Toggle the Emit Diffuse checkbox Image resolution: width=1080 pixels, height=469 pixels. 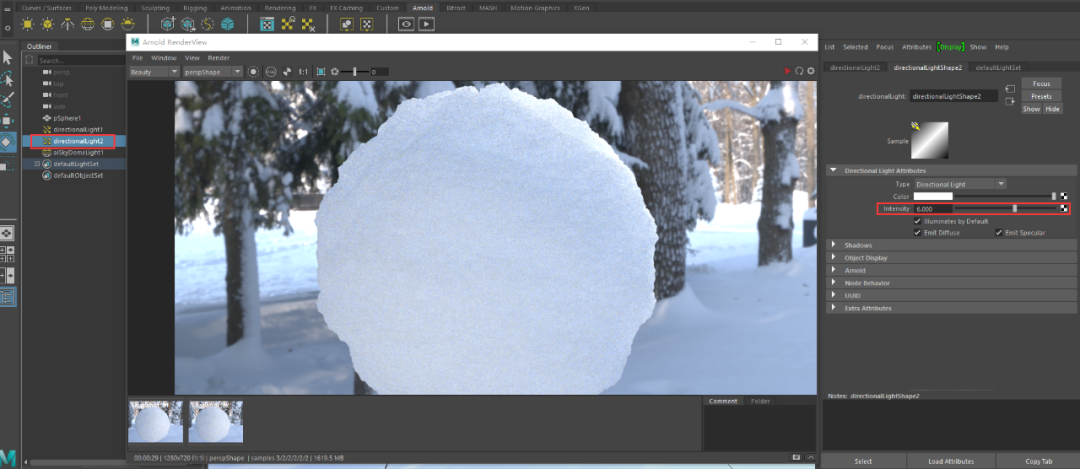click(918, 232)
